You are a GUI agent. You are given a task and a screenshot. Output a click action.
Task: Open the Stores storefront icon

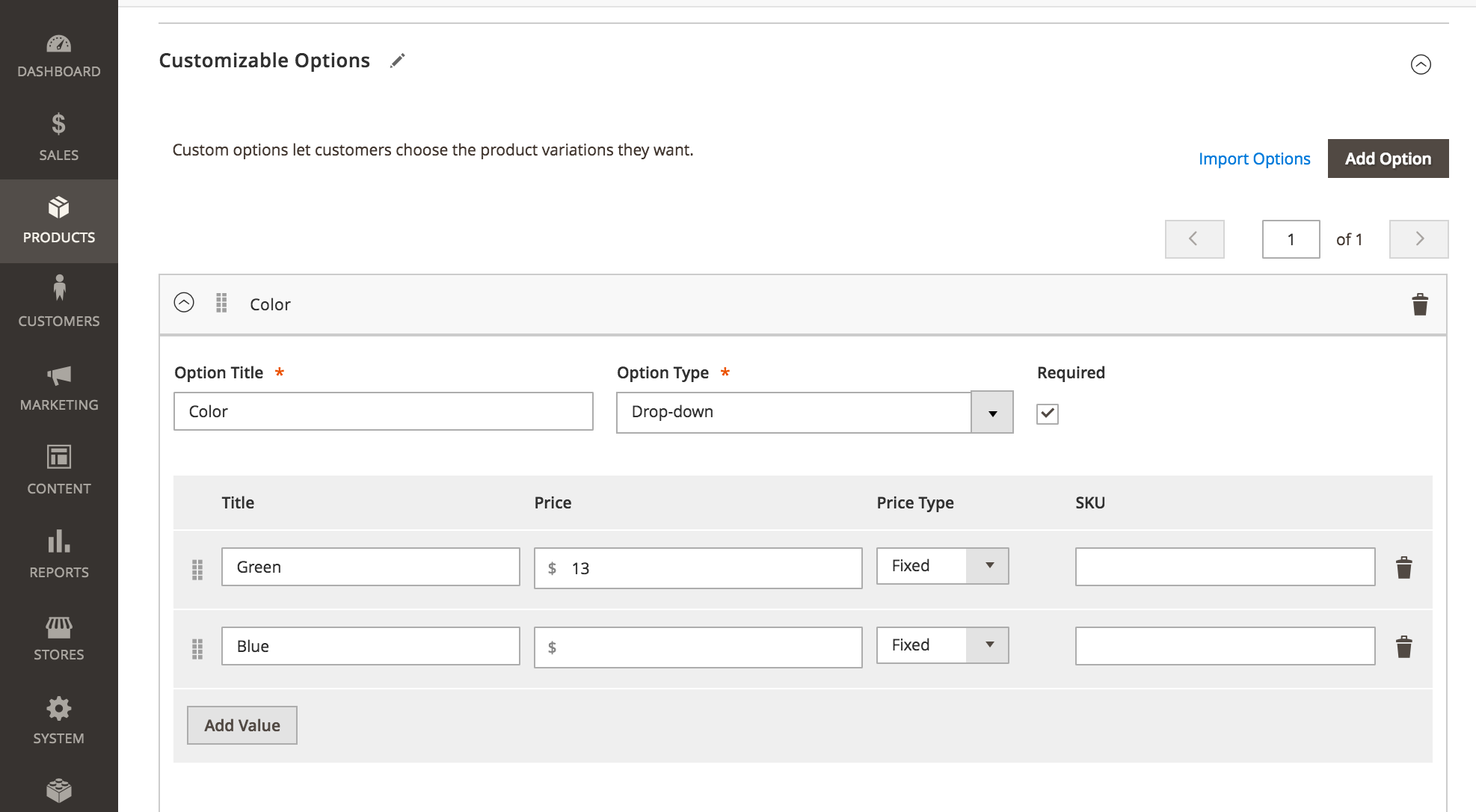click(x=59, y=627)
